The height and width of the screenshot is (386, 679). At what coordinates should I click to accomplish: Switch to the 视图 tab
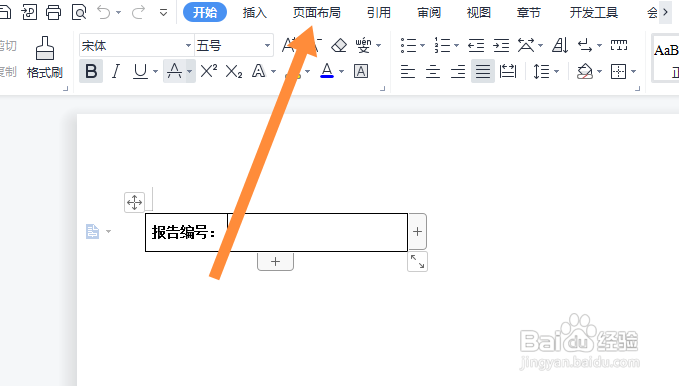click(x=479, y=13)
